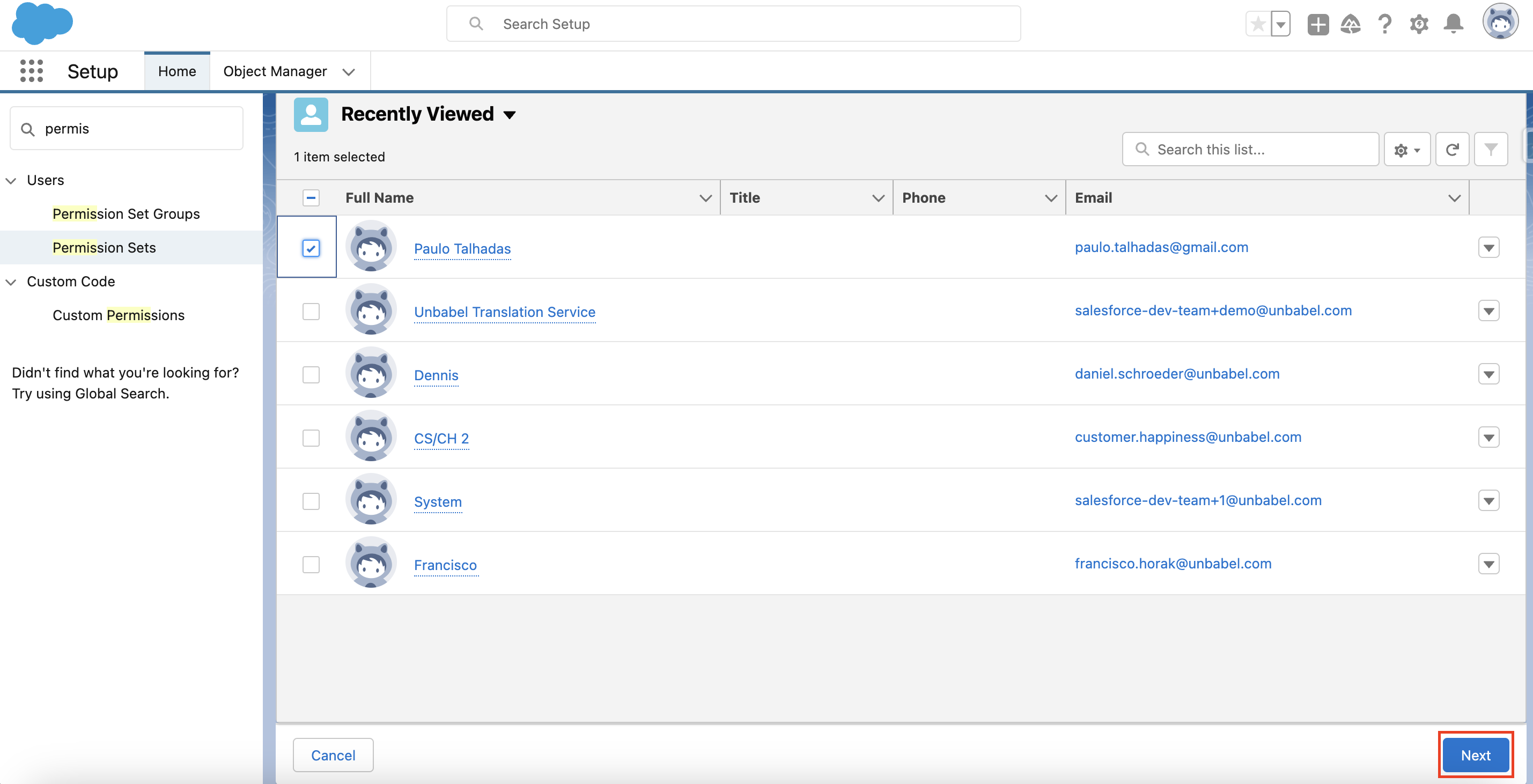Viewport: 1533px width, 784px height.
Task: Click the Search Setup field
Action: click(x=733, y=24)
